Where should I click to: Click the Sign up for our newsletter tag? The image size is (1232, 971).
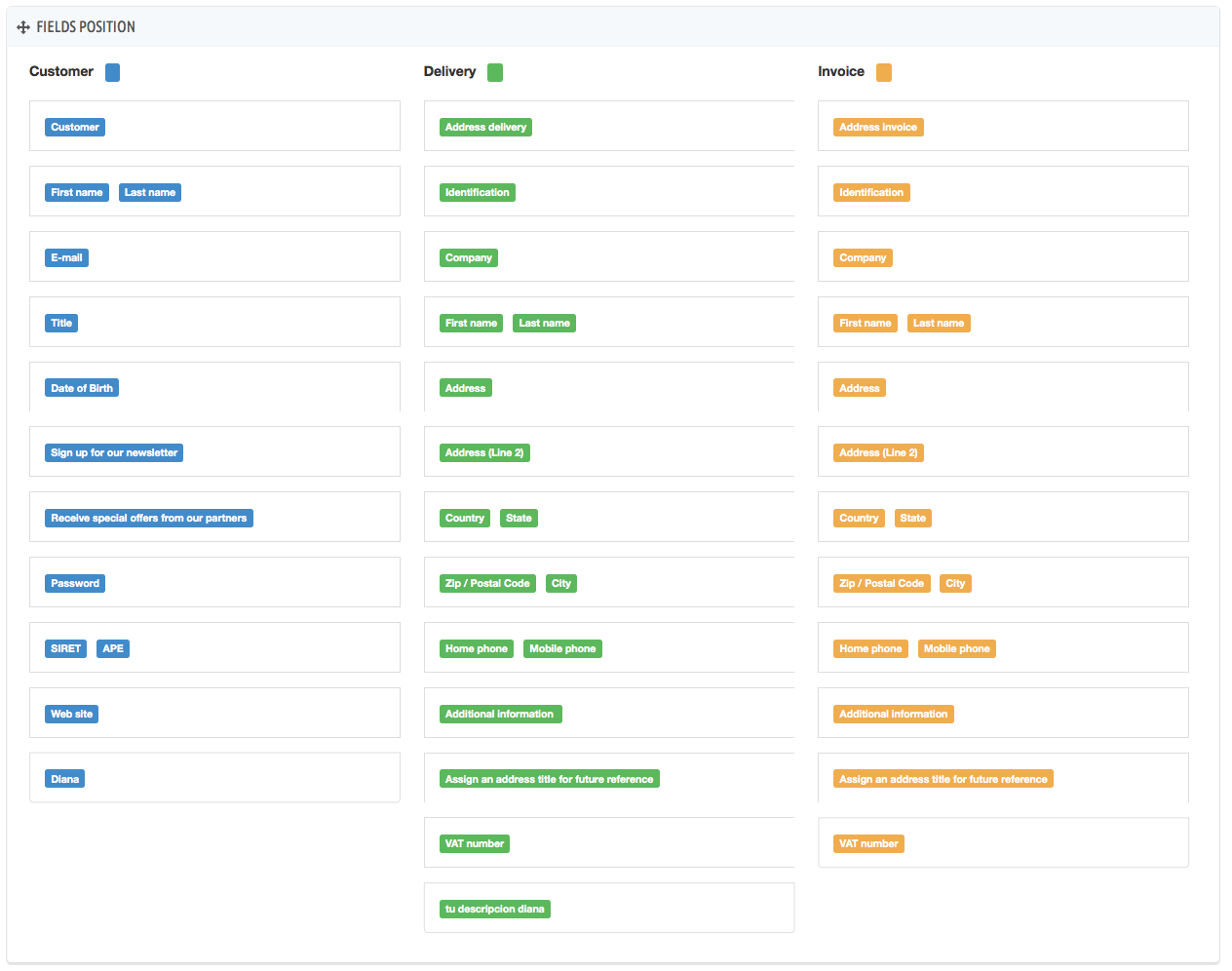114,453
